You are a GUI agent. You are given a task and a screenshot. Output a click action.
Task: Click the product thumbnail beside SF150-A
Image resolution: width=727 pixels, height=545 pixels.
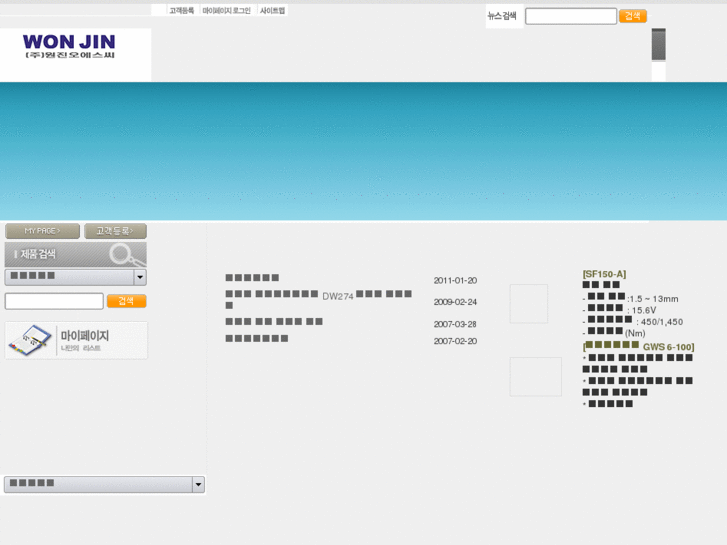point(529,304)
